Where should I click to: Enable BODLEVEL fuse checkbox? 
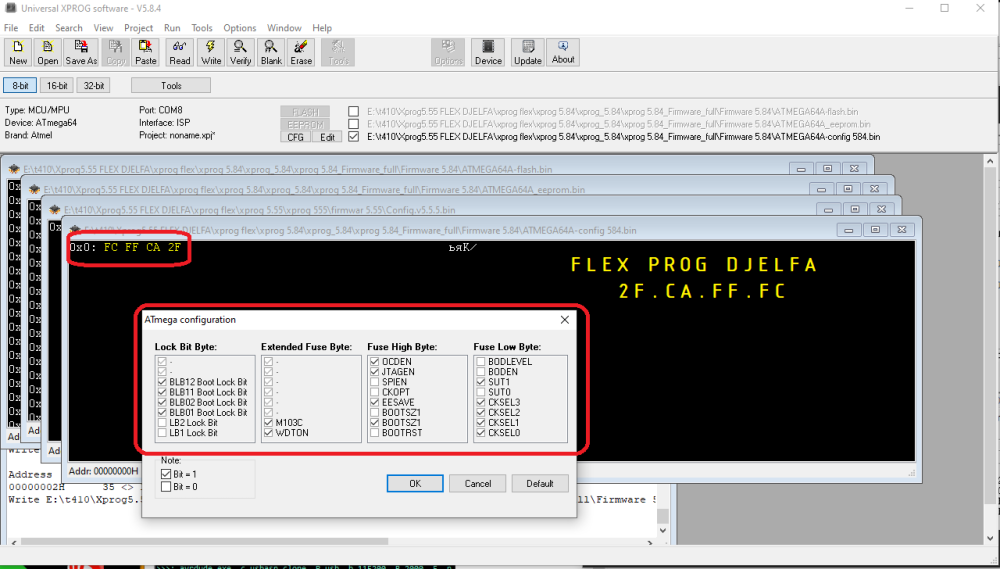(481, 362)
